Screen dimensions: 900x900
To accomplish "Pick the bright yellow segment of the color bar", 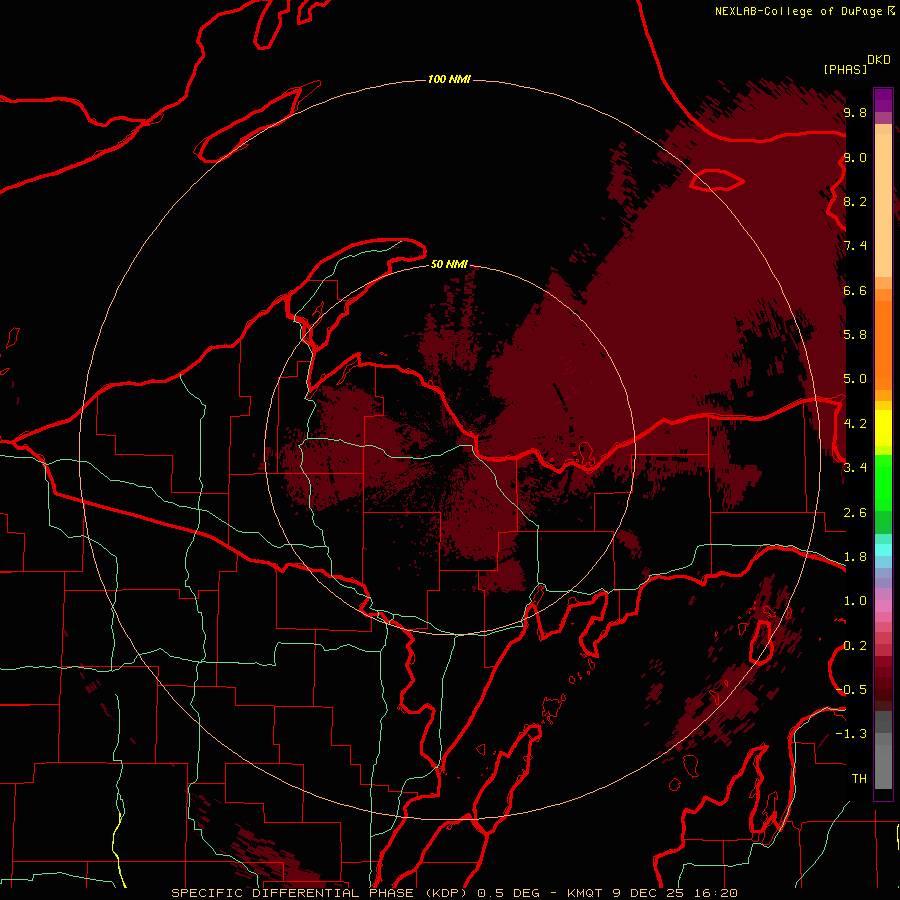I will (883, 428).
